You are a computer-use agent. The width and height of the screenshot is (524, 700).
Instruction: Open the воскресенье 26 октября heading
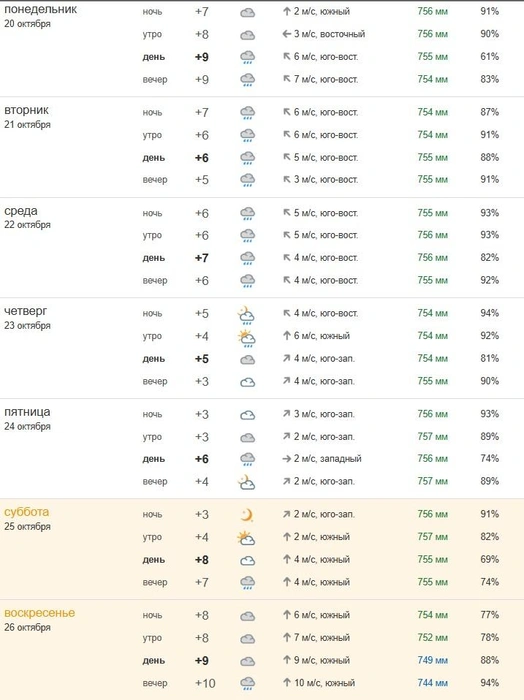pos(39,620)
